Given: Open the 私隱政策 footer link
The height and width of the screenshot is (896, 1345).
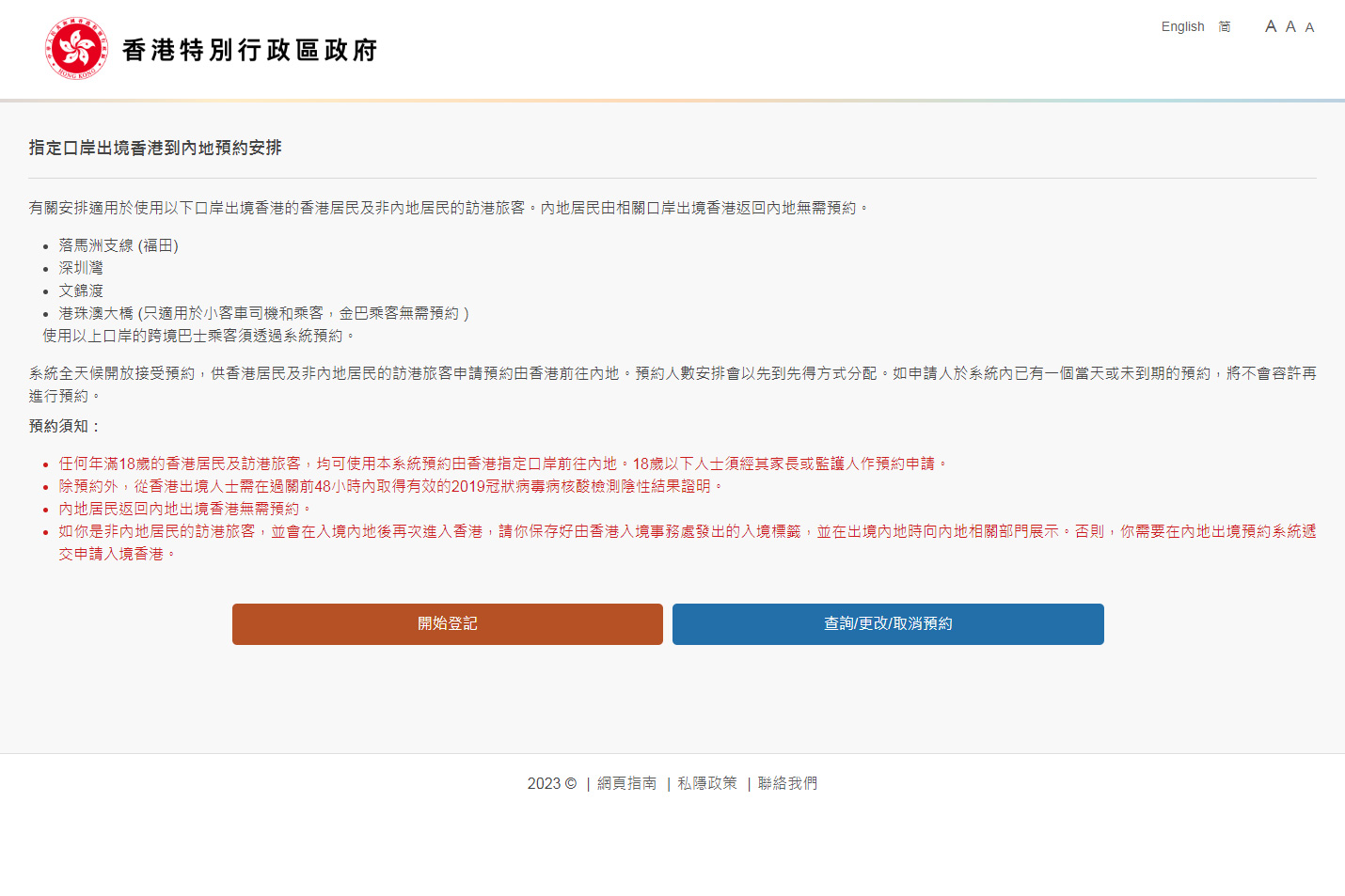Looking at the screenshot, I should click(707, 783).
